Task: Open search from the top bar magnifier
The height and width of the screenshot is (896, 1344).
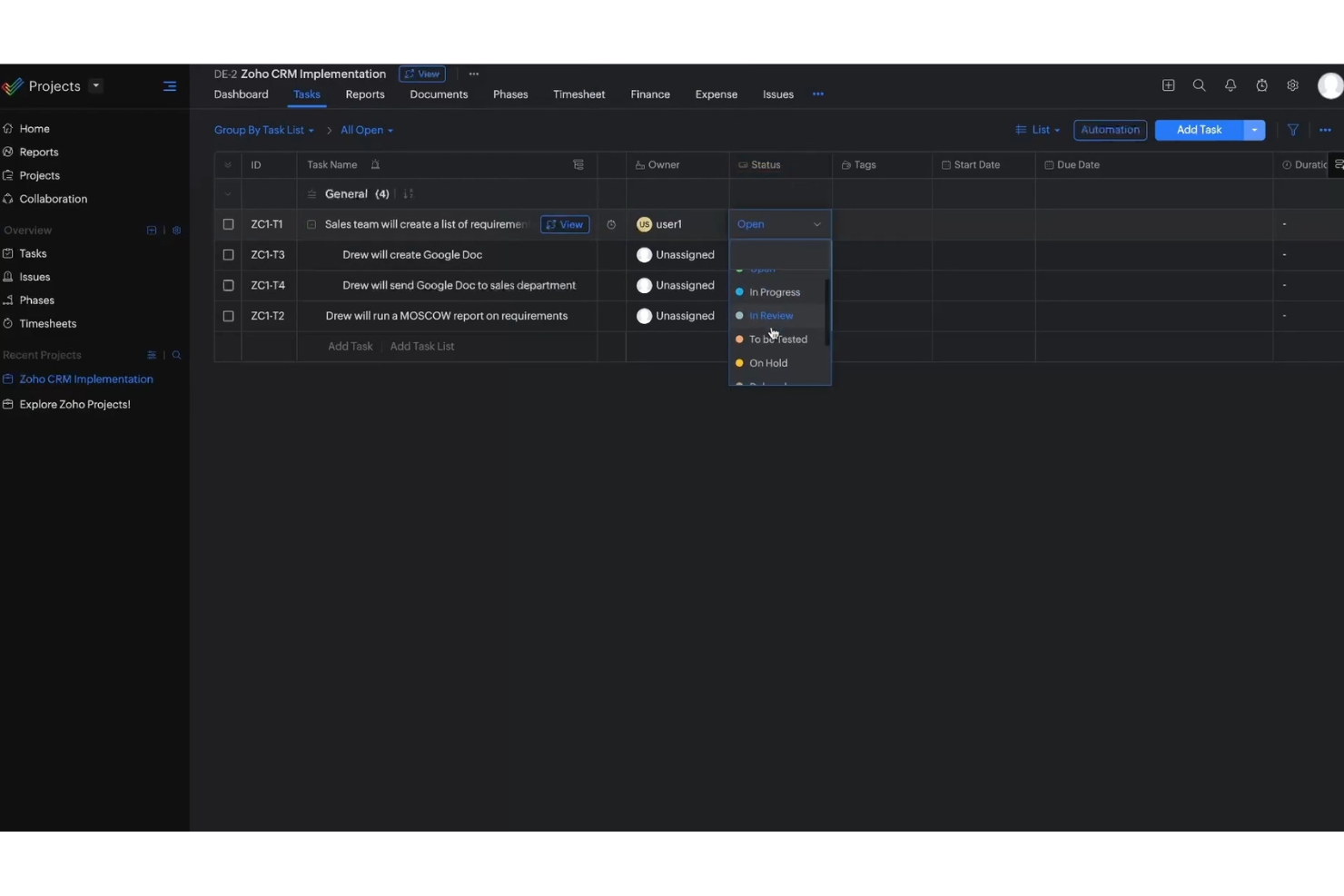Action: click(1200, 85)
